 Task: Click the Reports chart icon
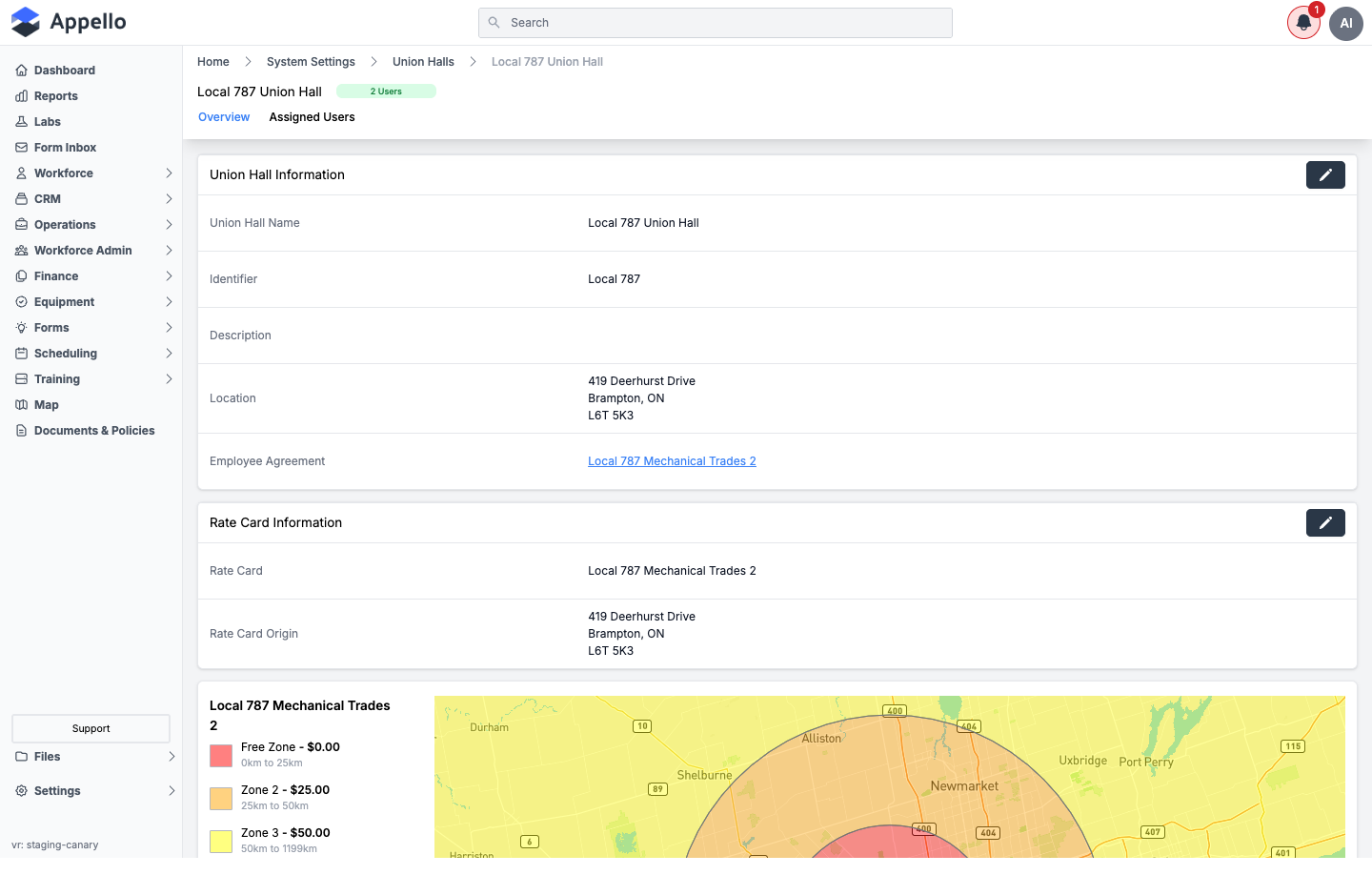point(21,96)
